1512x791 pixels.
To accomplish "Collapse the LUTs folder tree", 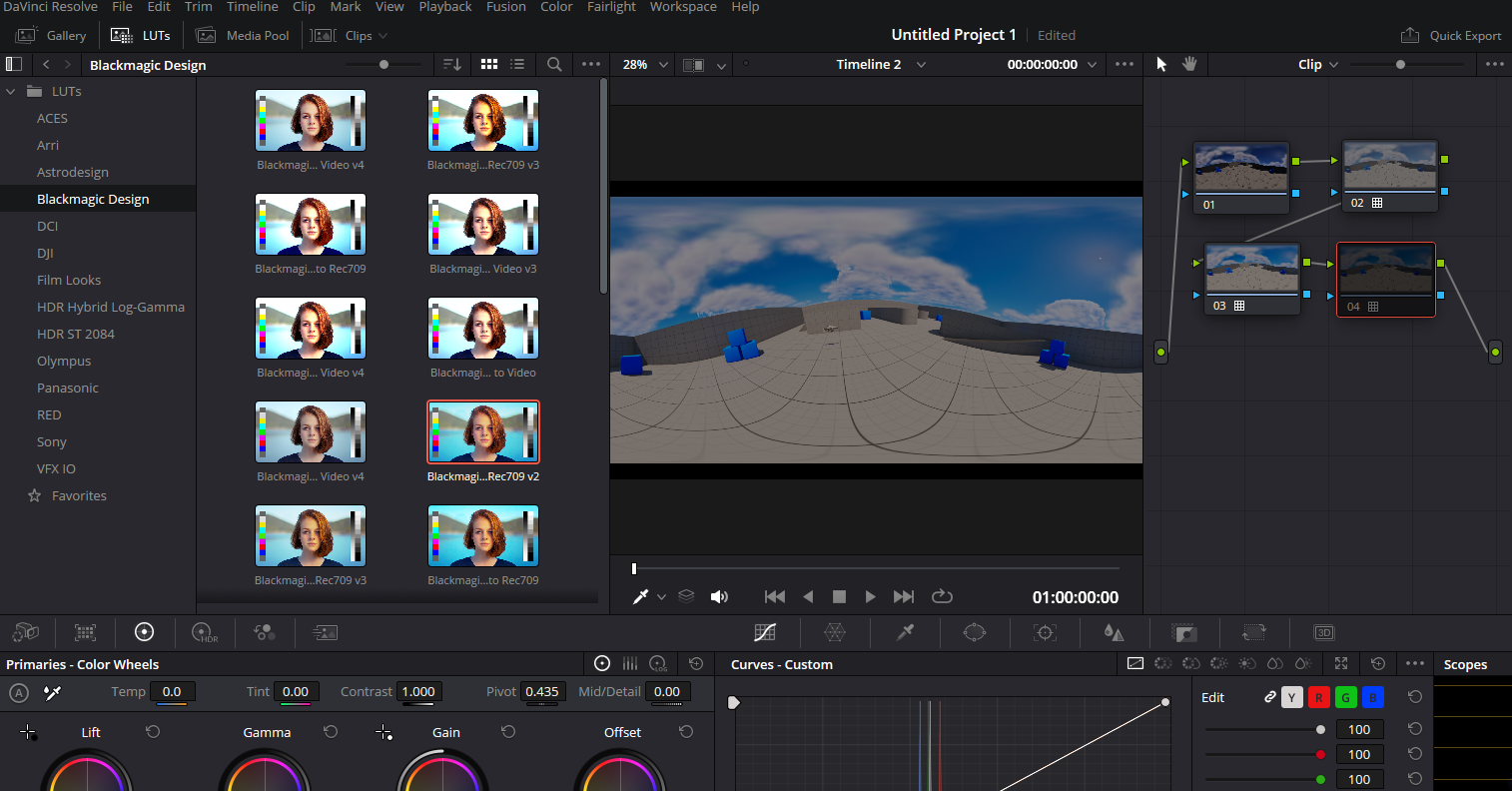I will tap(11, 91).
